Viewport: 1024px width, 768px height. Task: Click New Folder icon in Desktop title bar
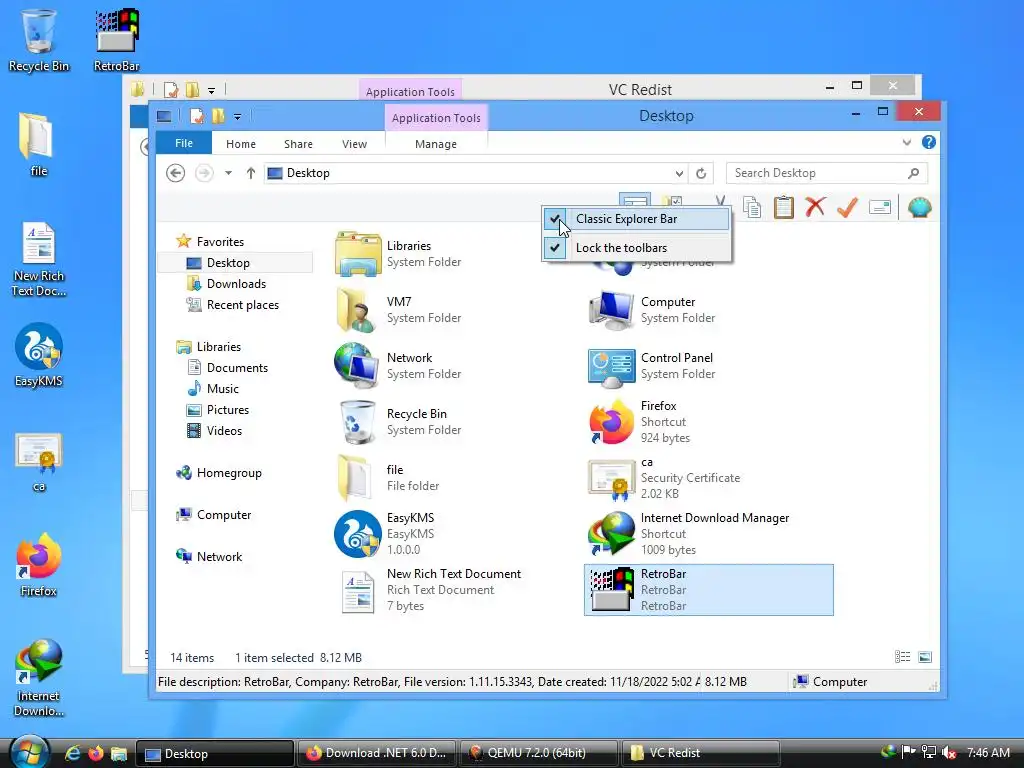coord(218,116)
